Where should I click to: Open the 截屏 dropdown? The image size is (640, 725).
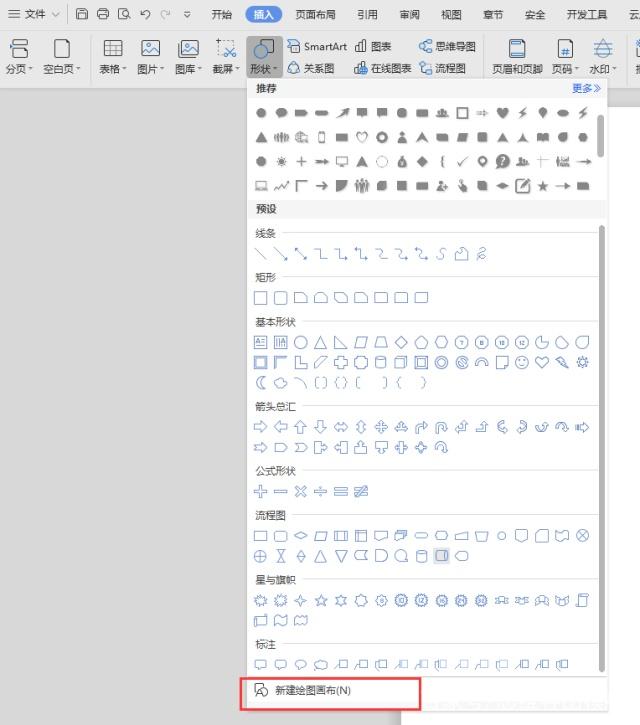(x=226, y=56)
